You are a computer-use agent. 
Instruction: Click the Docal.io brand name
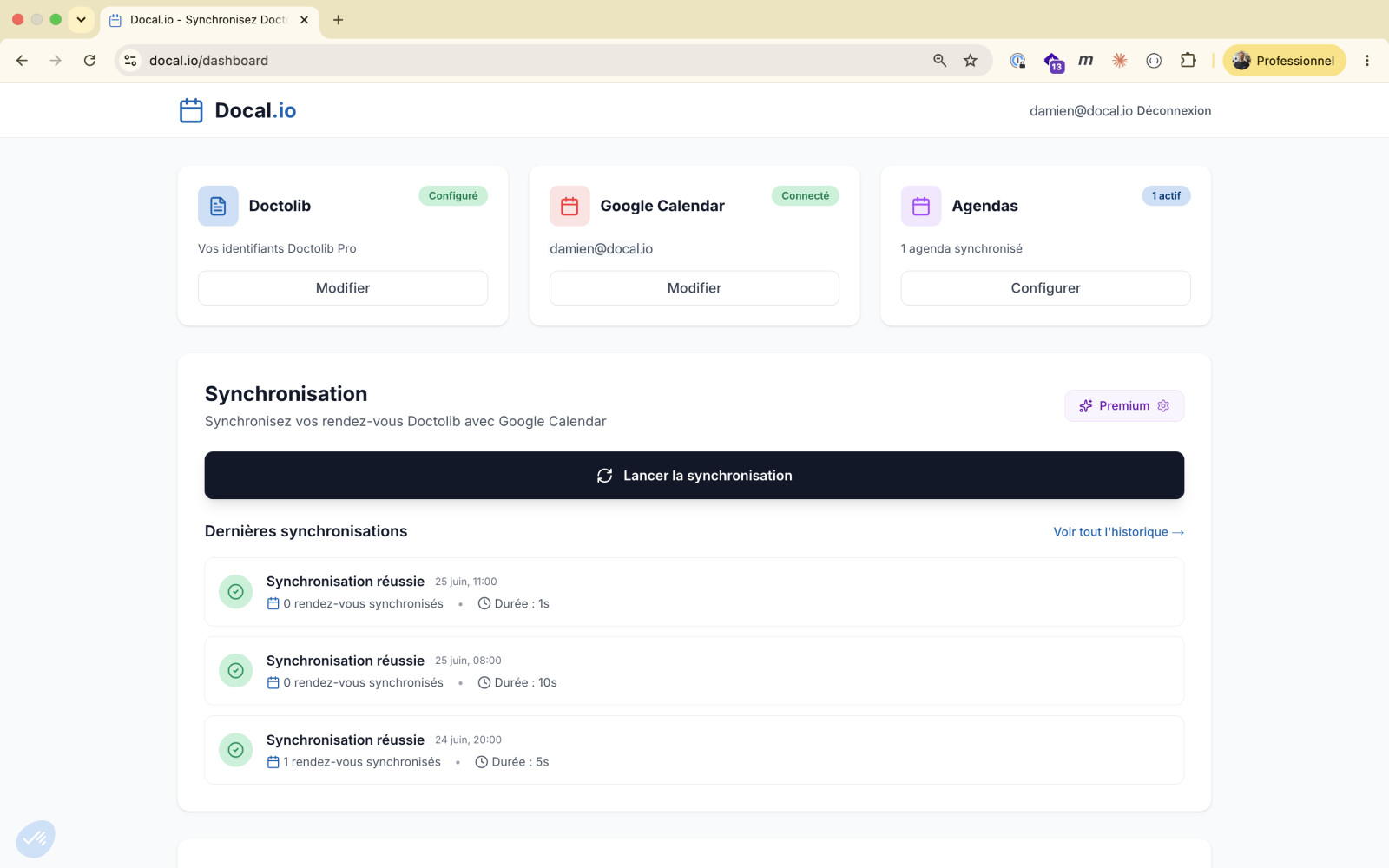tap(255, 110)
